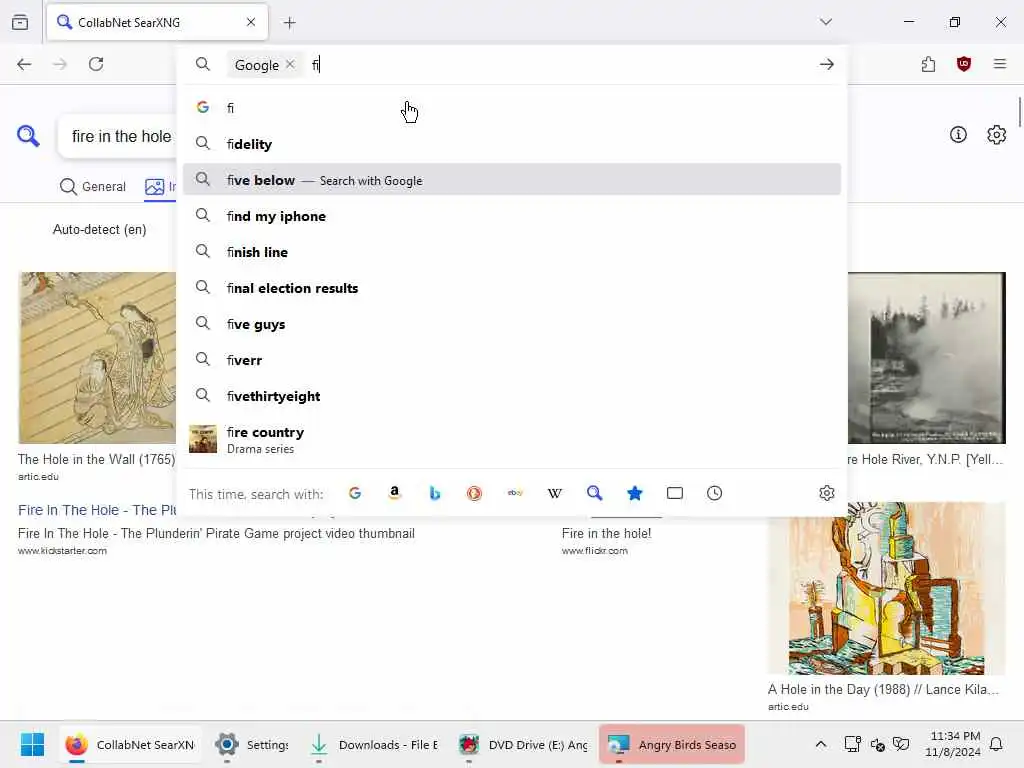This screenshot has height=768, width=1024.
Task: Remove the Google search engine chip
Action: [x=290, y=64]
